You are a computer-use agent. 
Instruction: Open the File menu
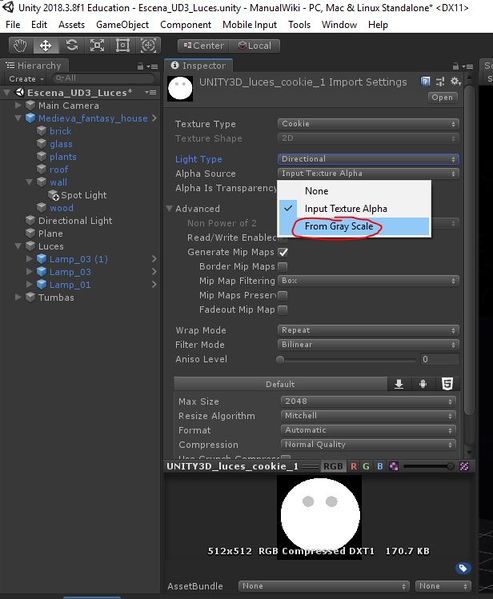13,25
